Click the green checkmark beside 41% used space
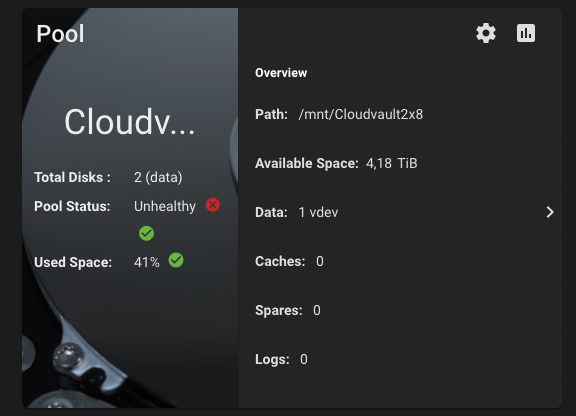The width and height of the screenshot is (576, 416). 176,260
